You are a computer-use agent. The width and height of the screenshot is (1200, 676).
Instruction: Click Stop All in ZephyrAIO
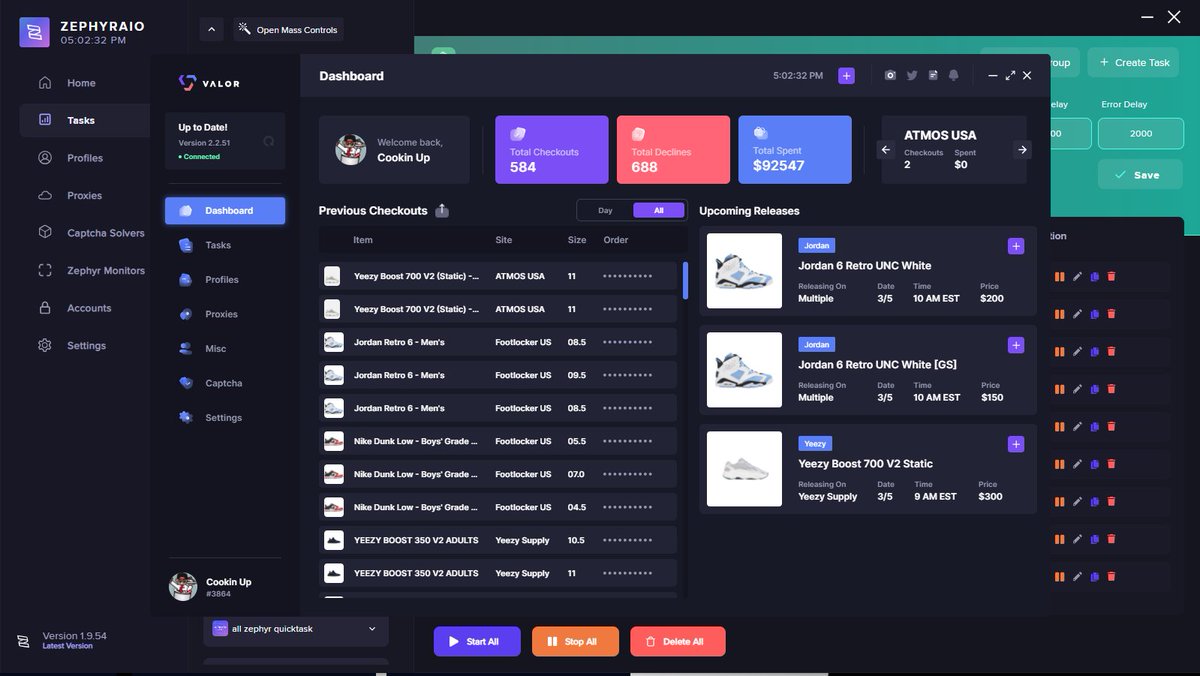pos(575,642)
